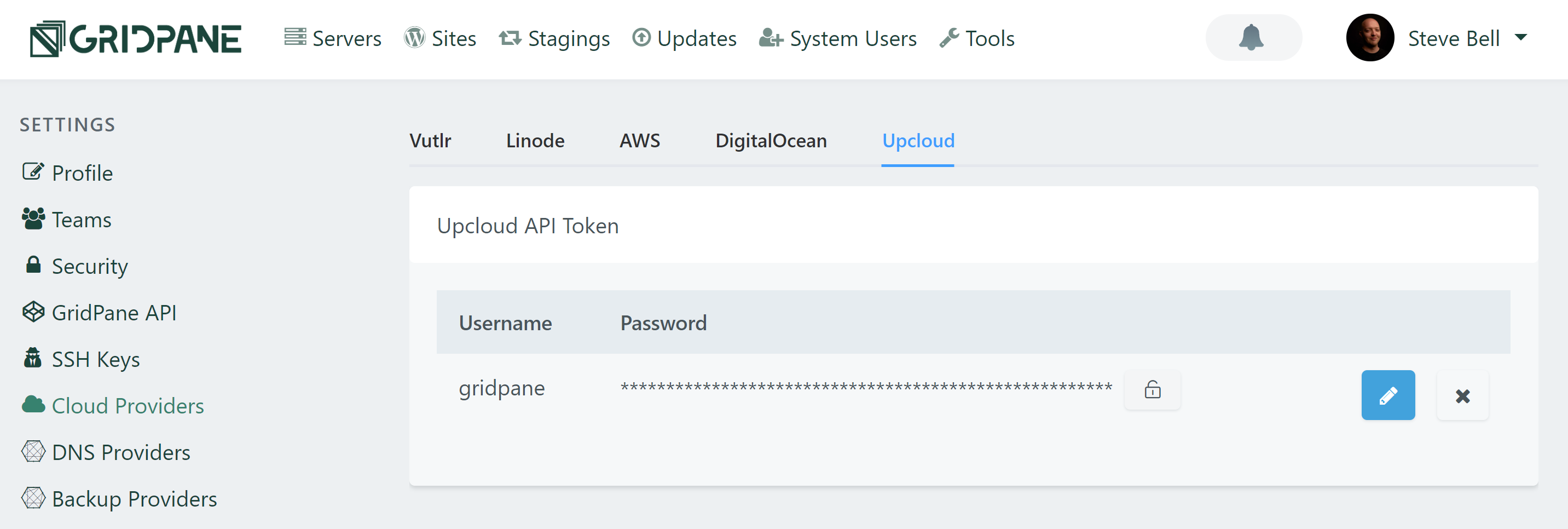The width and height of the screenshot is (1568, 529).
Task: Open SSH Keys settings
Action: pyautogui.click(x=81, y=359)
